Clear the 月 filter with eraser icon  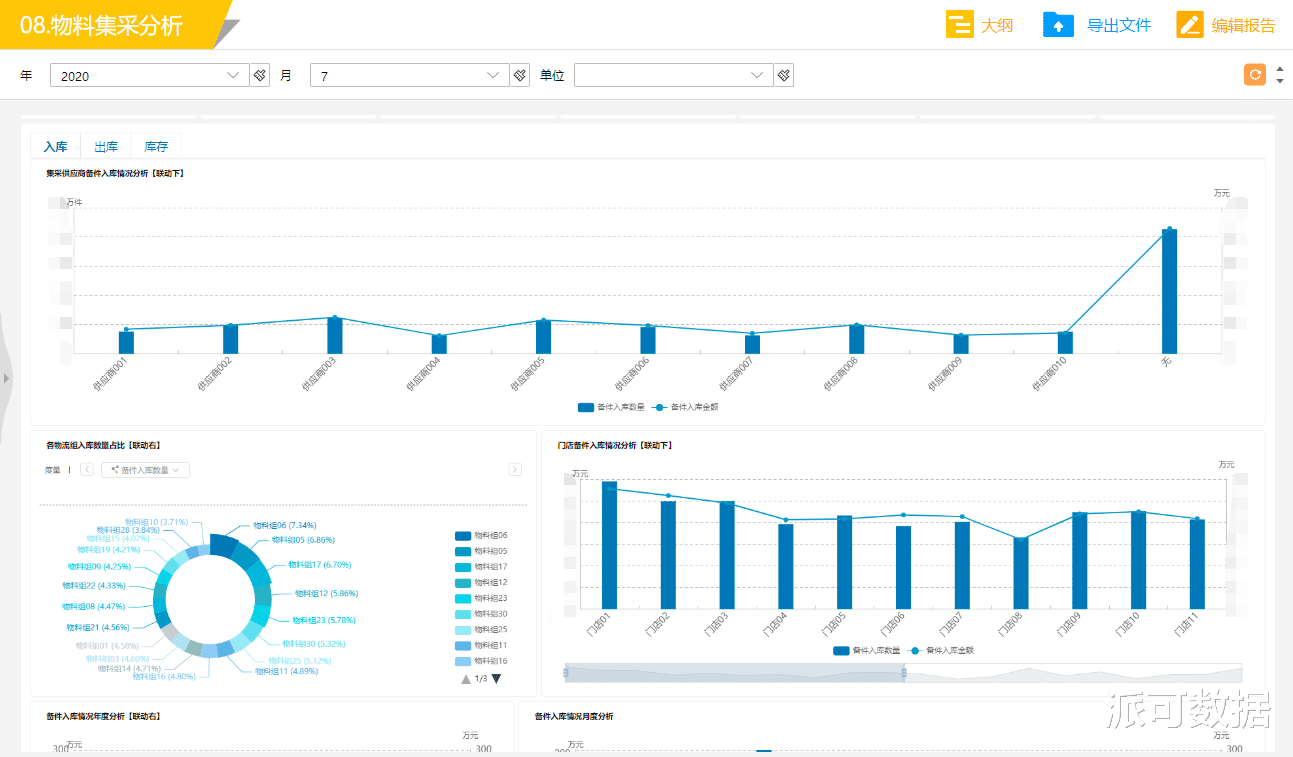pos(520,75)
